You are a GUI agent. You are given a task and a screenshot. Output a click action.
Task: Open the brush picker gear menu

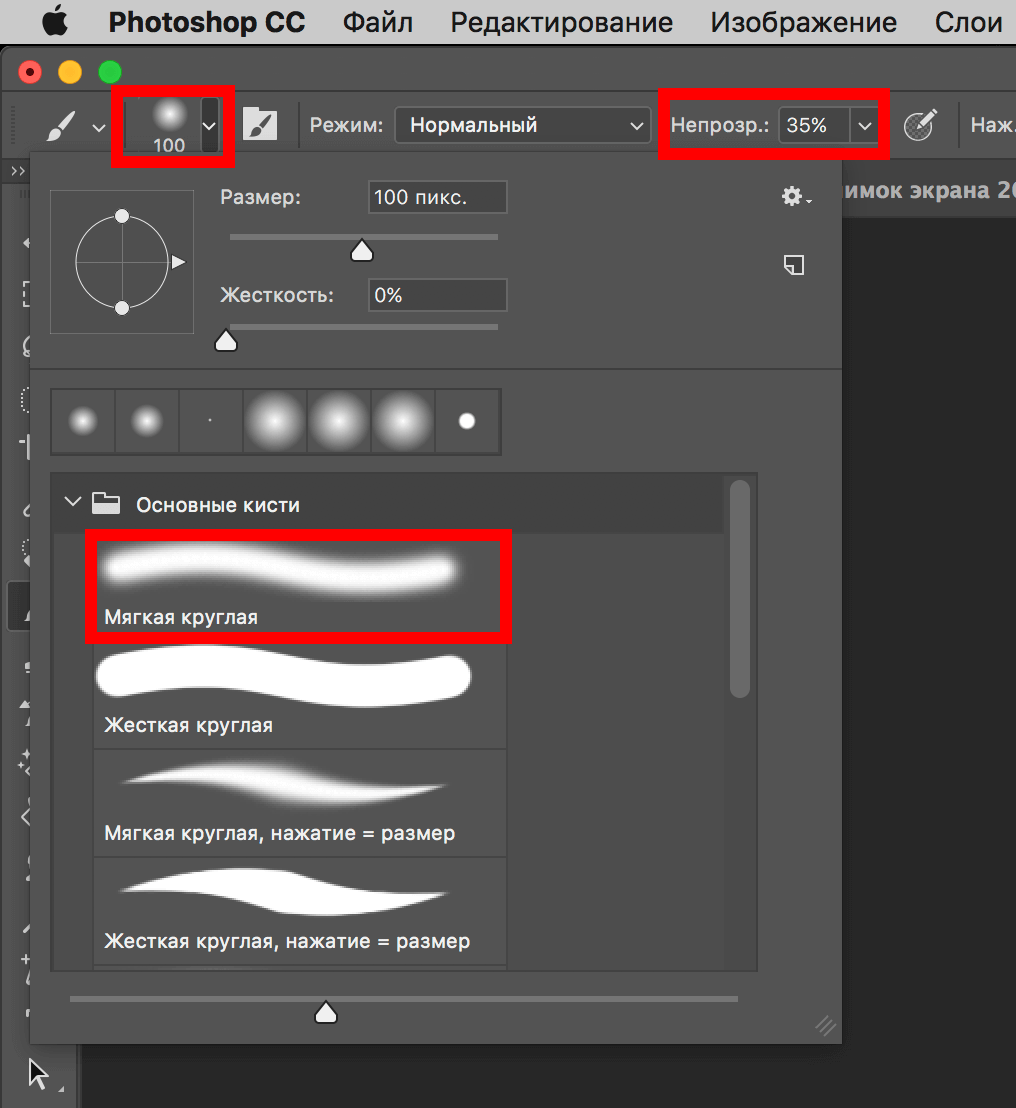795,197
